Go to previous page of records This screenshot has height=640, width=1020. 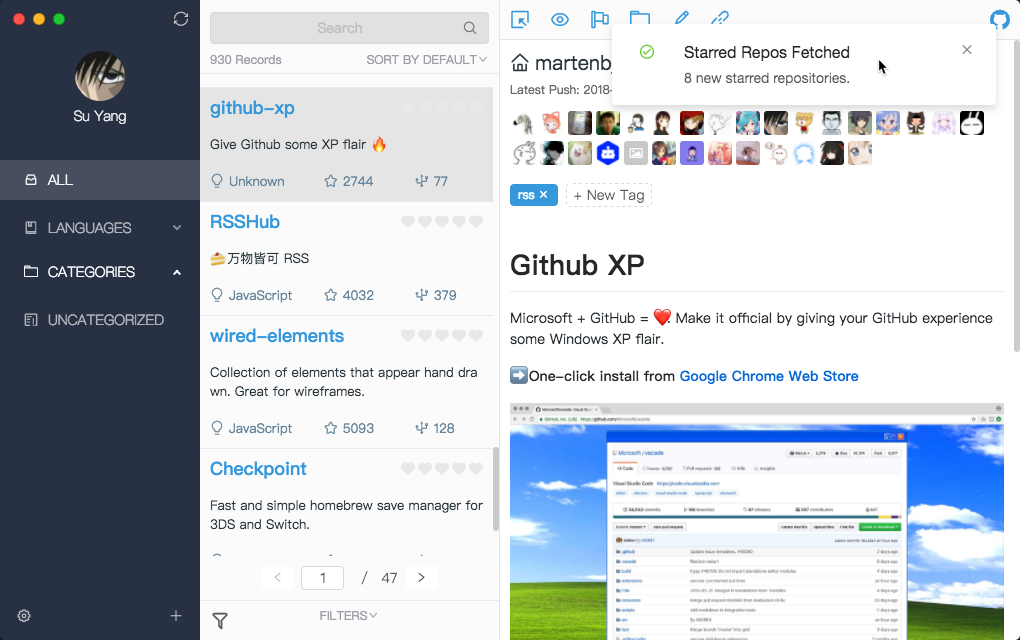tap(278, 578)
